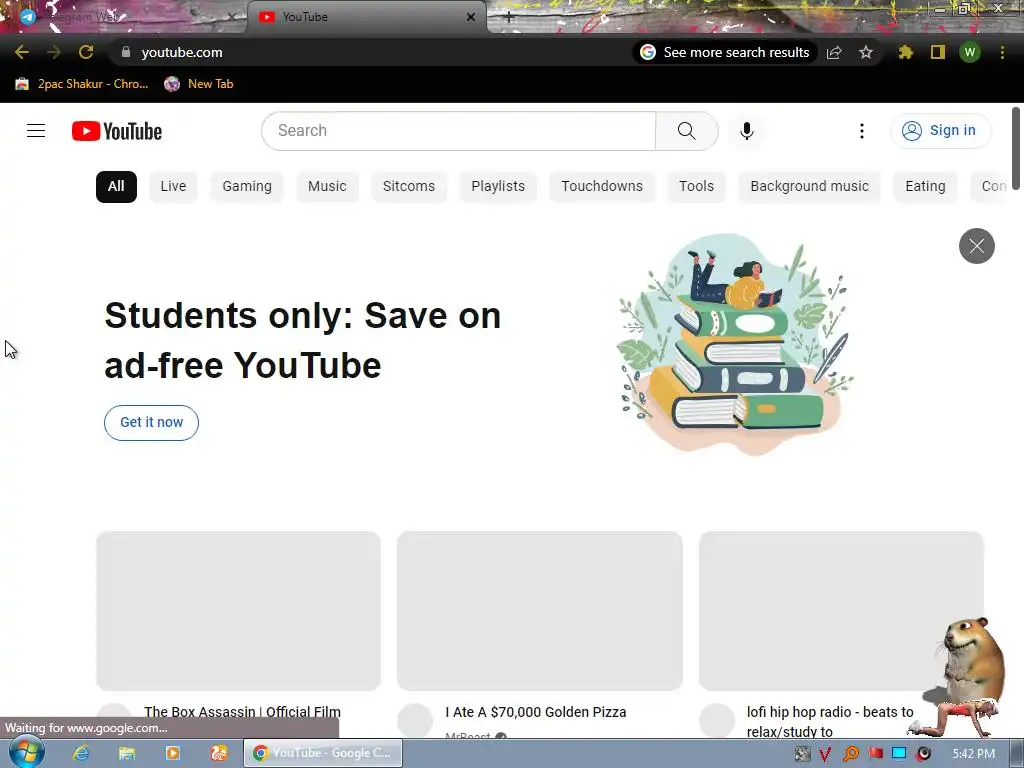Viewport: 1024px width, 768px height.
Task: Open the 2pac Shakur bookmark
Action: [x=82, y=84]
